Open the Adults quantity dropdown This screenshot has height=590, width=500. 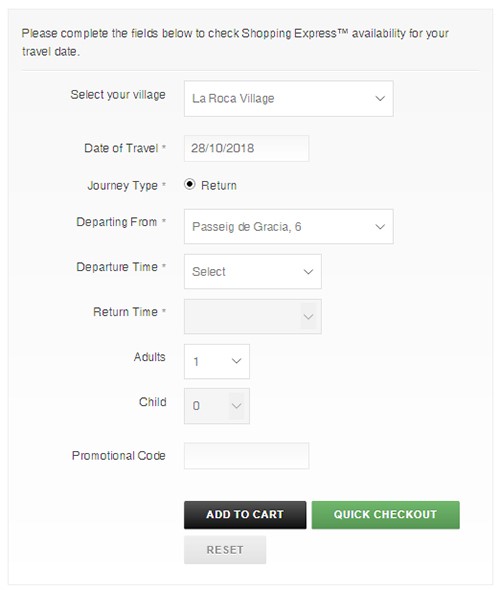[x=217, y=361]
